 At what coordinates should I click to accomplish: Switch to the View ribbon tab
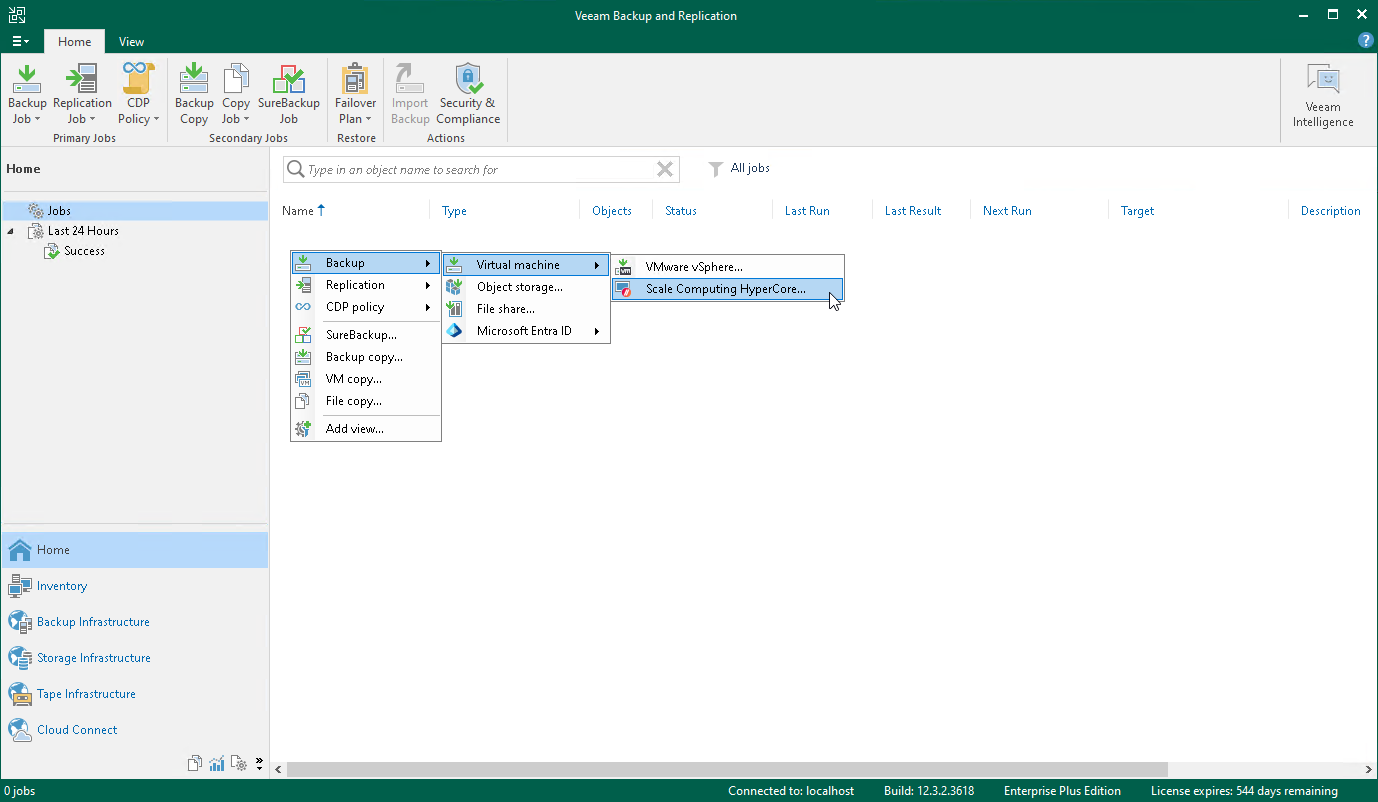pyautogui.click(x=131, y=42)
